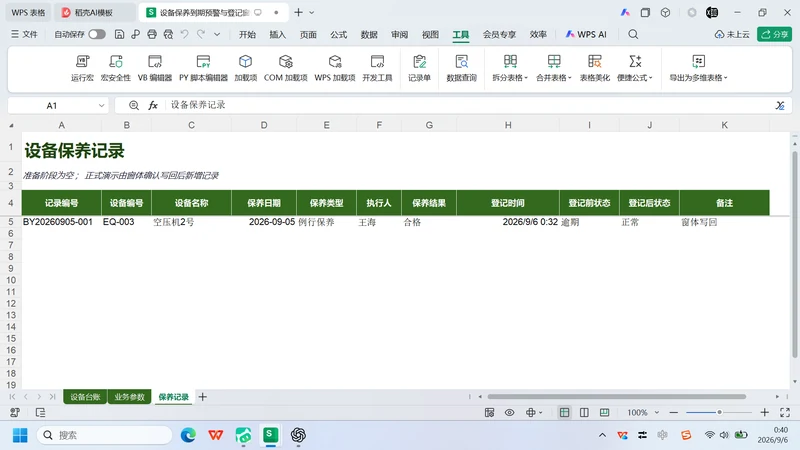Open 数据查询 data query
This screenshot has width=800, height=450.
461,68
